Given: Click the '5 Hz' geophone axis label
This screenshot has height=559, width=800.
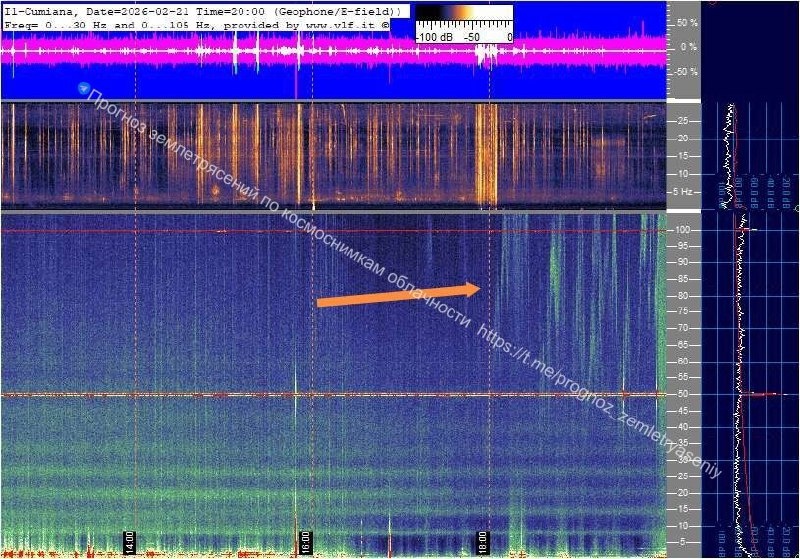Looking at the screenshot, I should tap(683, 192).
